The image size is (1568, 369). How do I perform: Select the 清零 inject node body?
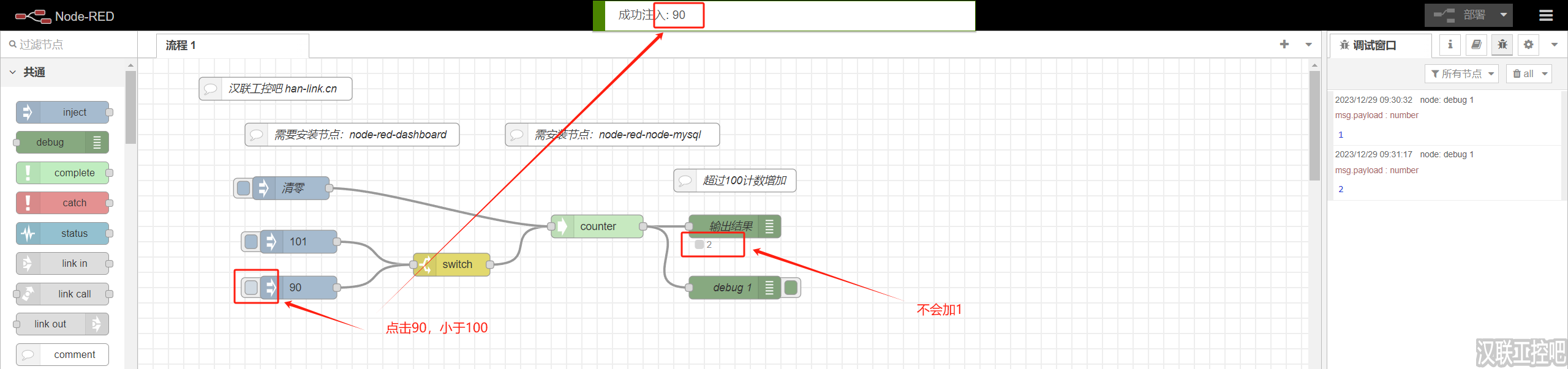tap(291, 188)
